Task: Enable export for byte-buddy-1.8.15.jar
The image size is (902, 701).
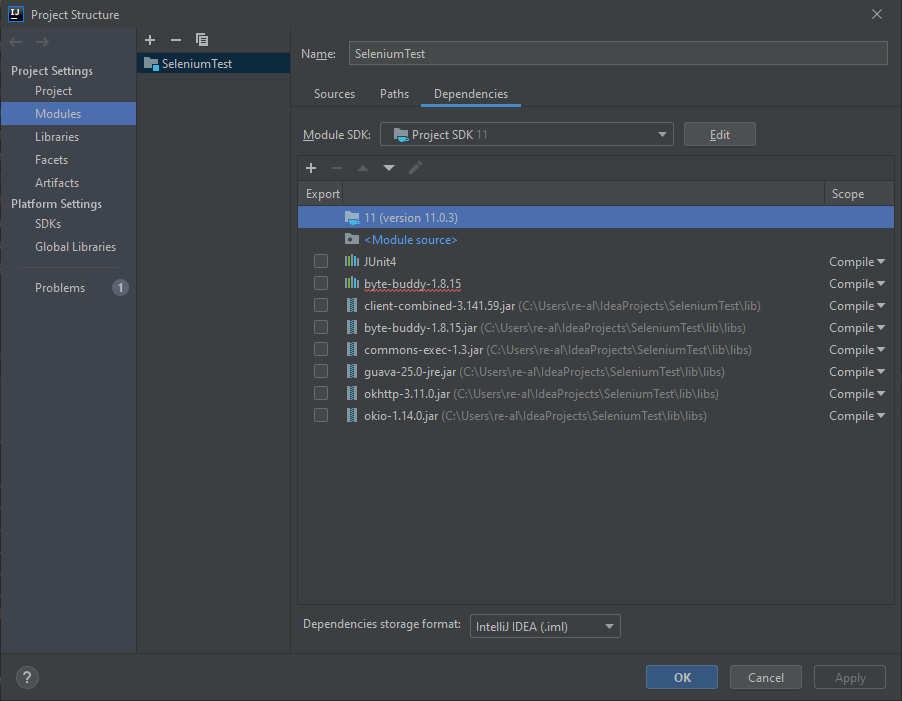Action: click(x=321, y=327)
